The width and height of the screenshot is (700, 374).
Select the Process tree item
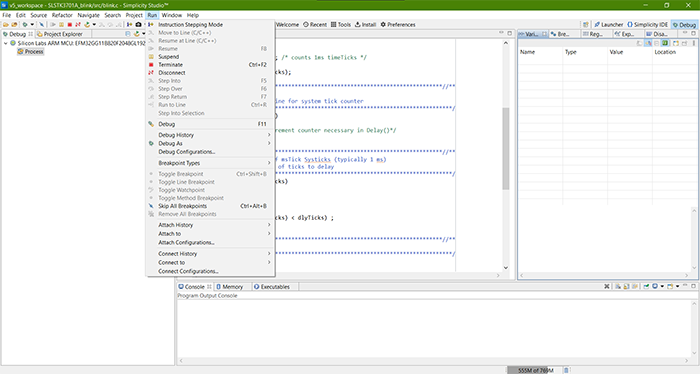[30, 52]
